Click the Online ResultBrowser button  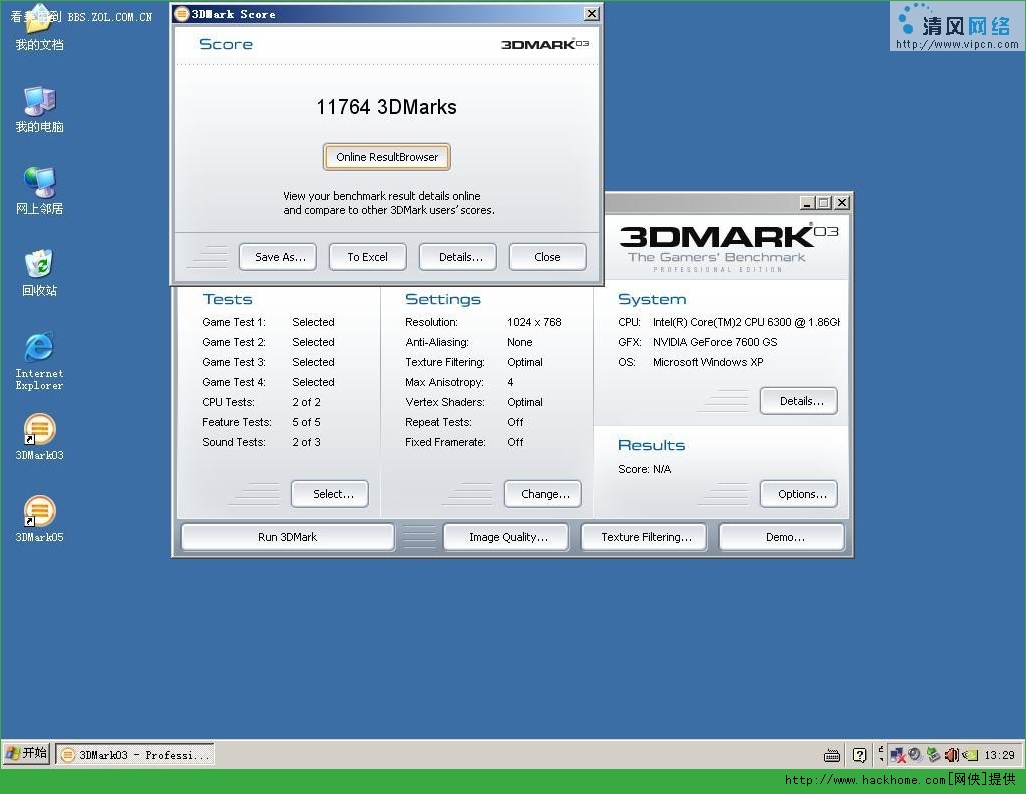[x=387, y=157]
